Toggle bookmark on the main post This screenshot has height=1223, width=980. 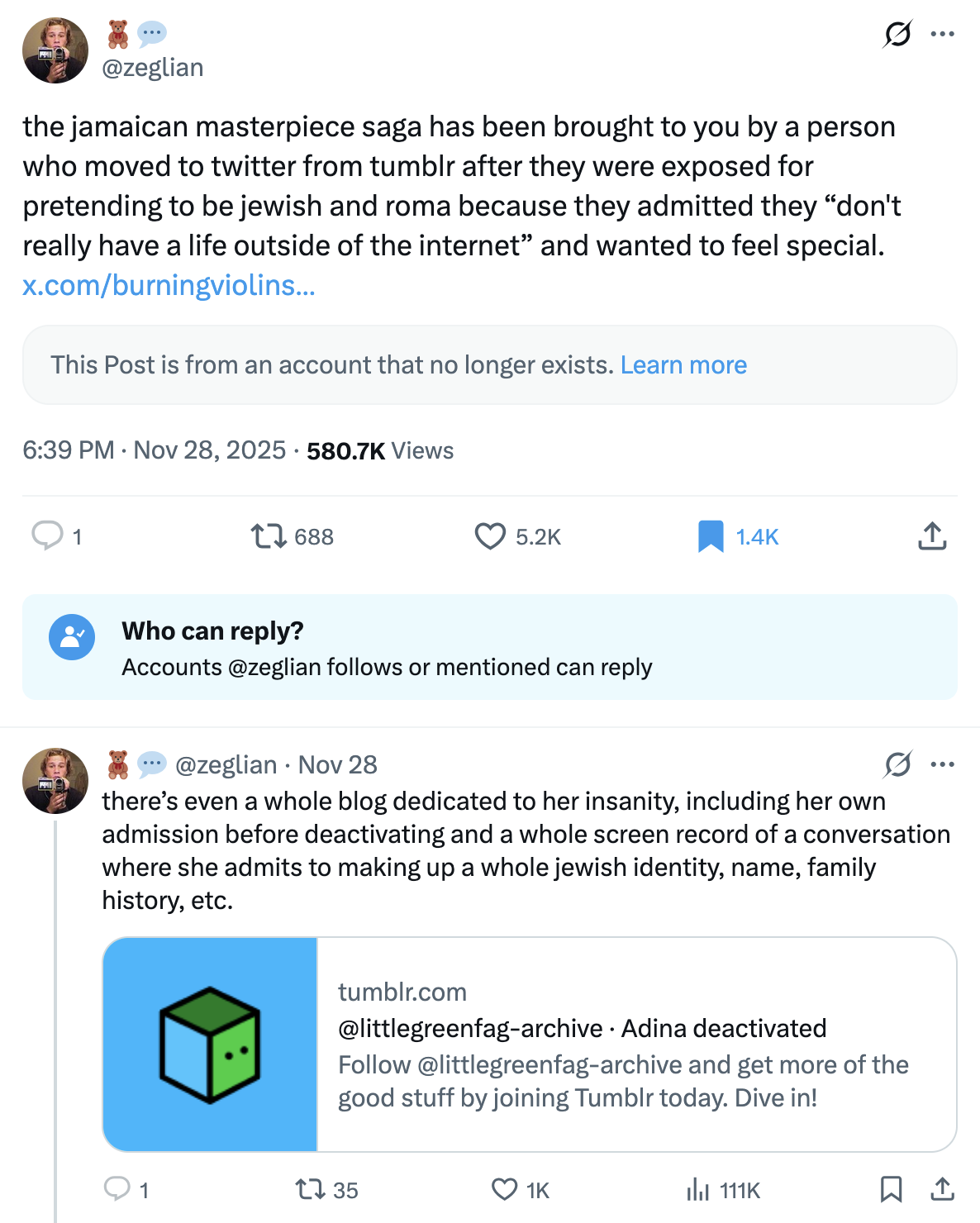tap(711, 536)
